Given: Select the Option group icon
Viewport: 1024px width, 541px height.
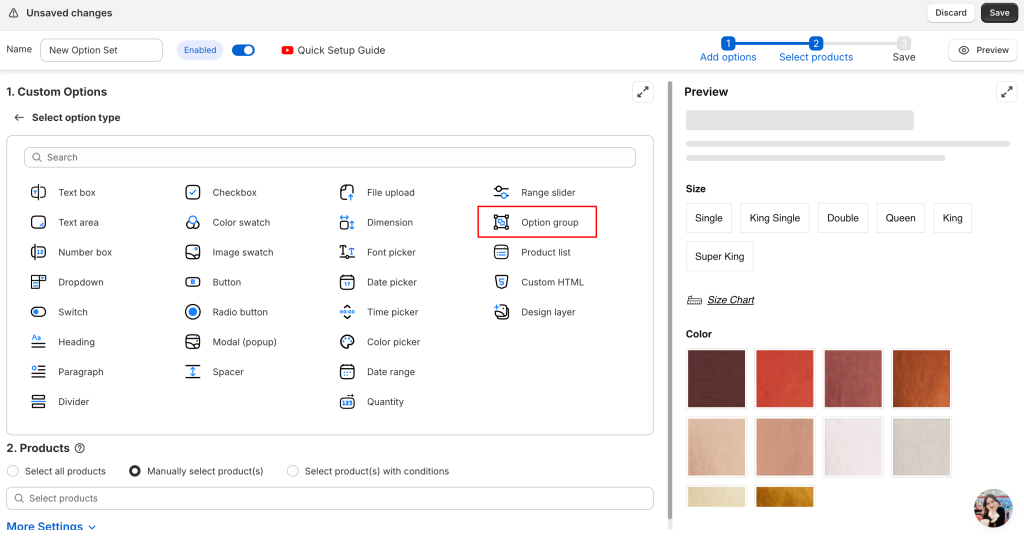Looking at the screenshot, I should [x=502, y=222].
